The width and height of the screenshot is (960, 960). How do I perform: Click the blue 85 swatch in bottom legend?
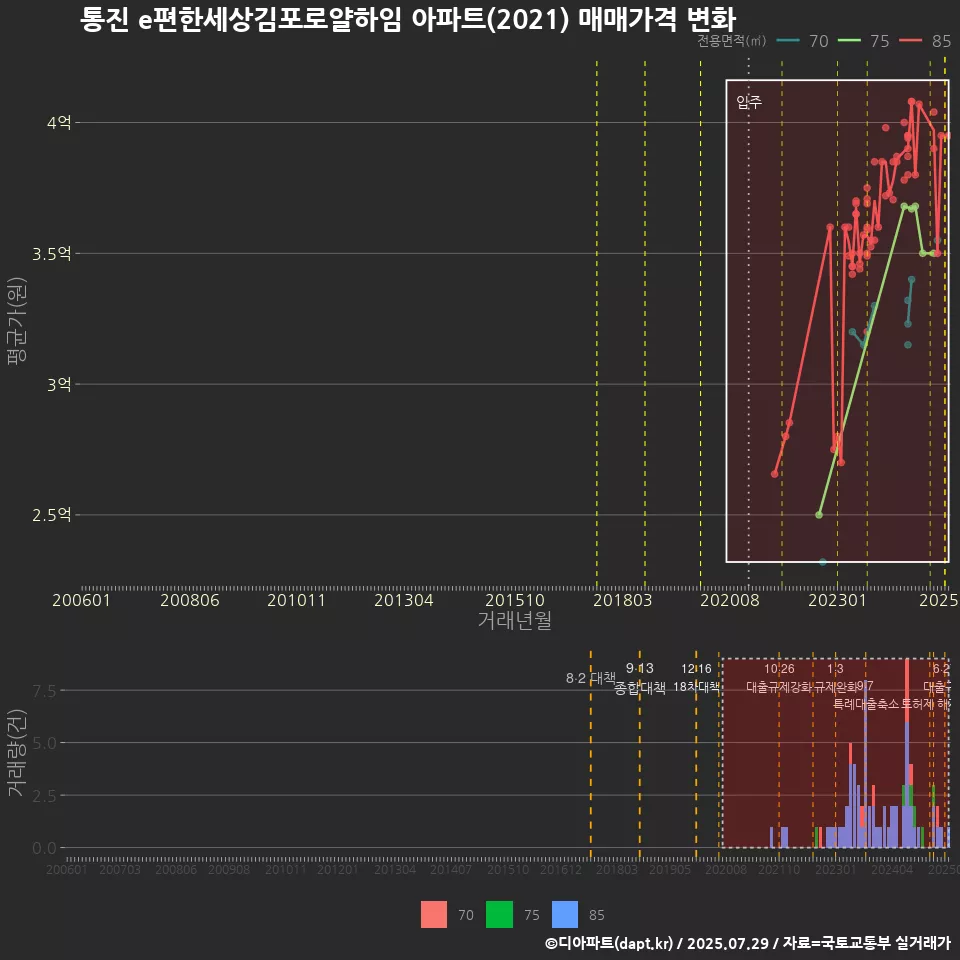(x=564, y=915)
